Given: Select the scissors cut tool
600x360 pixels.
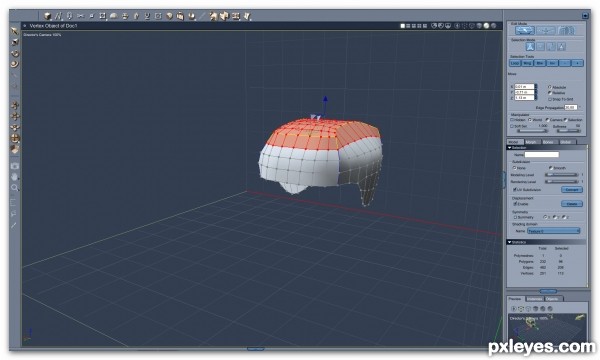Looking at the screenshot, I should click(x=80, y=16).
